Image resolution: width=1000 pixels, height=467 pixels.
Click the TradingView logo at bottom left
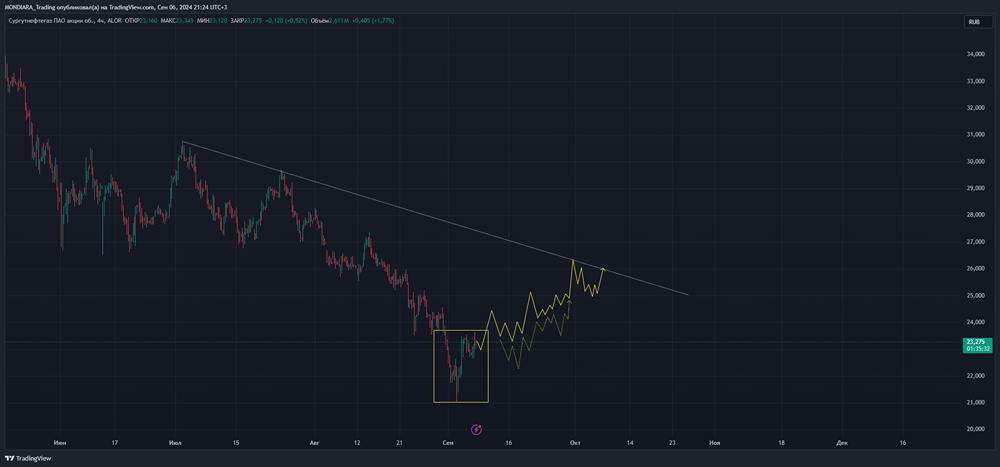tap(27, 458)
